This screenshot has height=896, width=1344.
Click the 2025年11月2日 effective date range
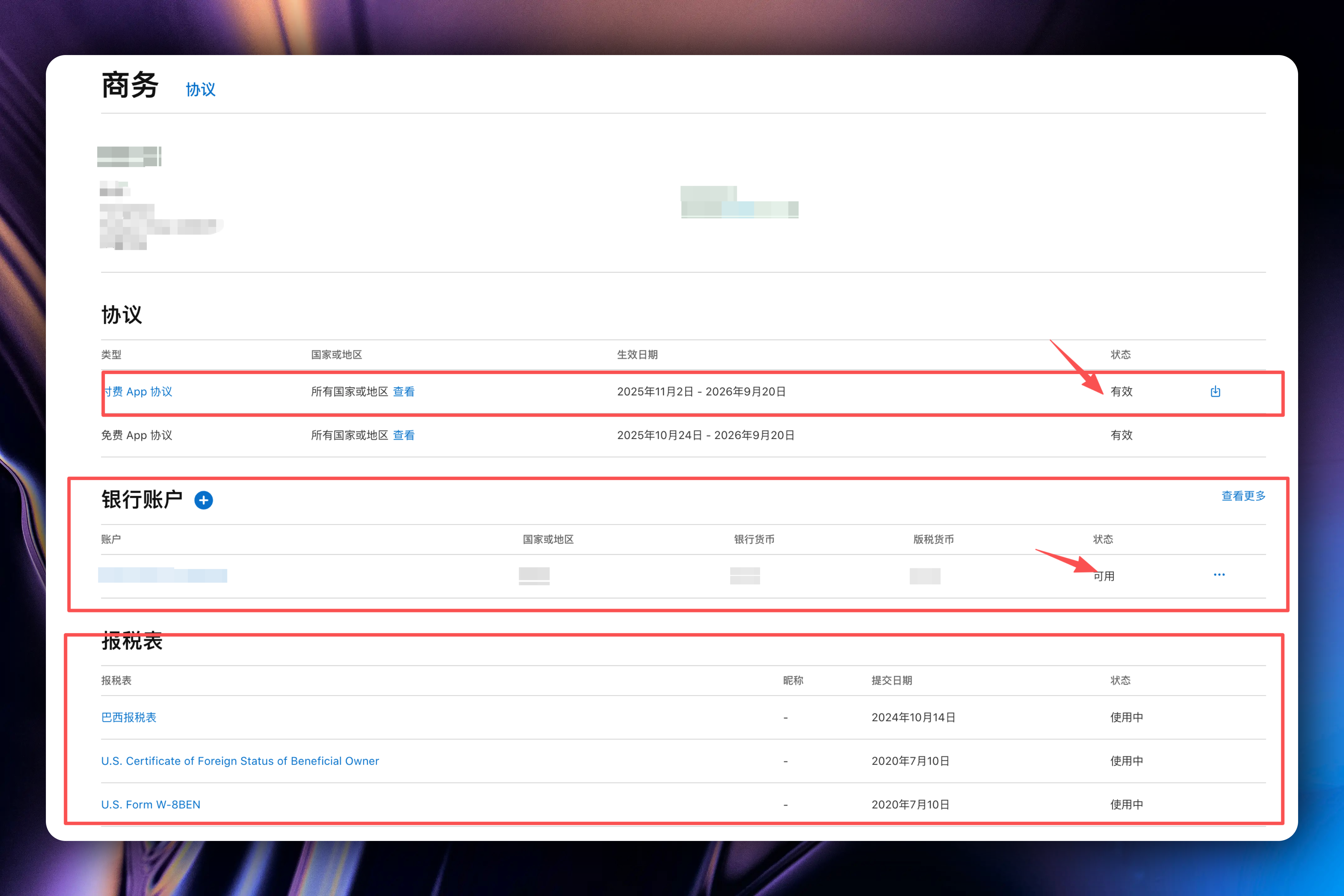[701, 391]
